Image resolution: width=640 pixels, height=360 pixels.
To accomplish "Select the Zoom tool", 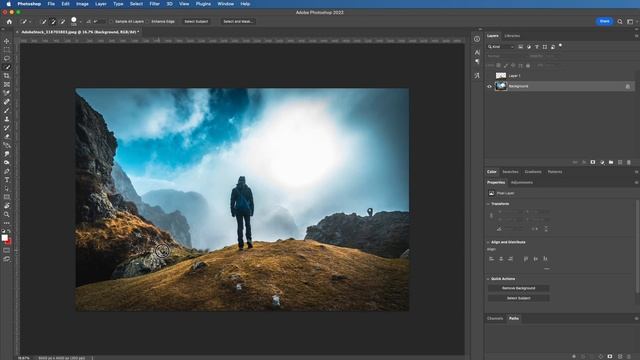I will click(x=7, y=214).
